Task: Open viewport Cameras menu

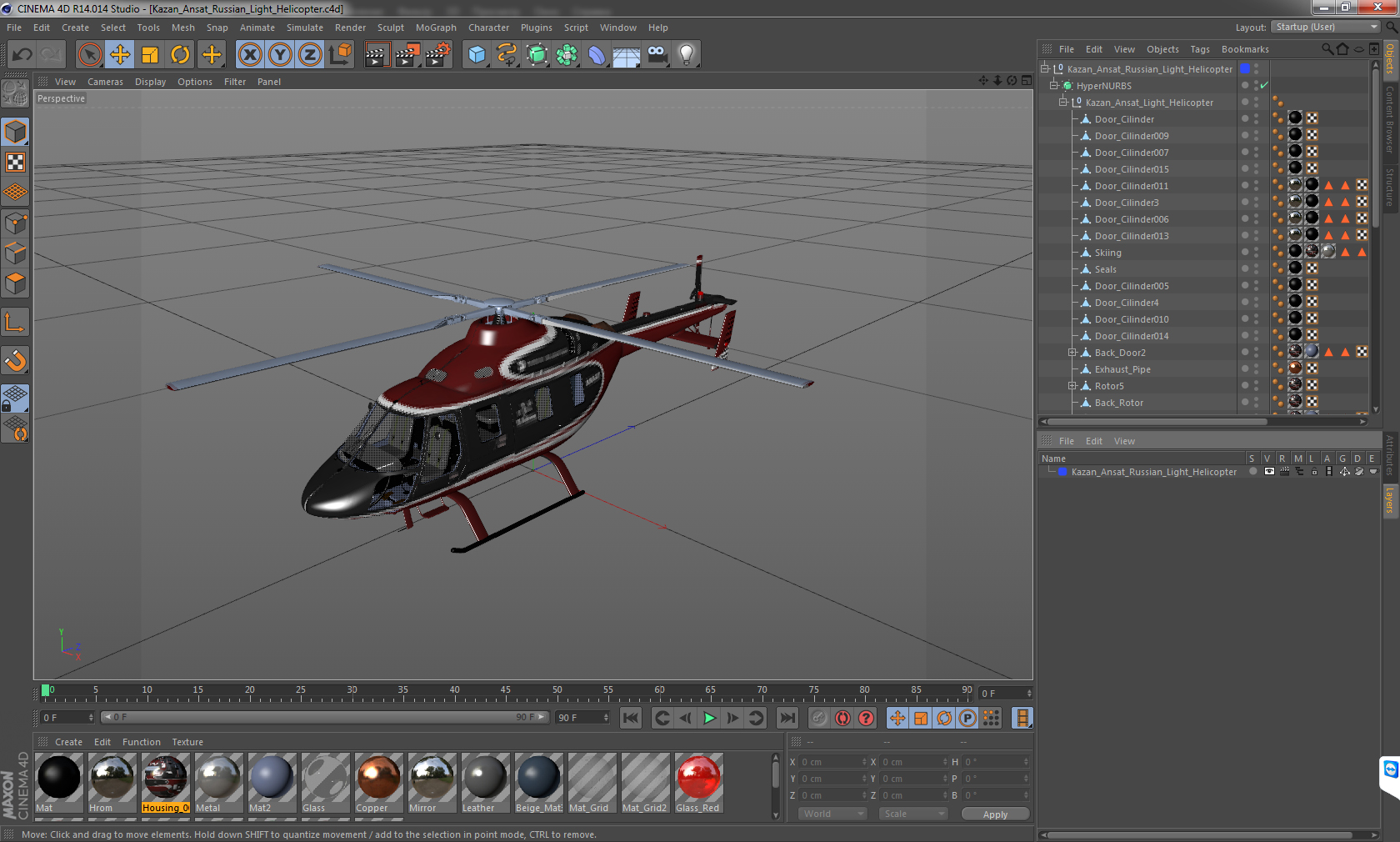Action: (x=105, y=82)
